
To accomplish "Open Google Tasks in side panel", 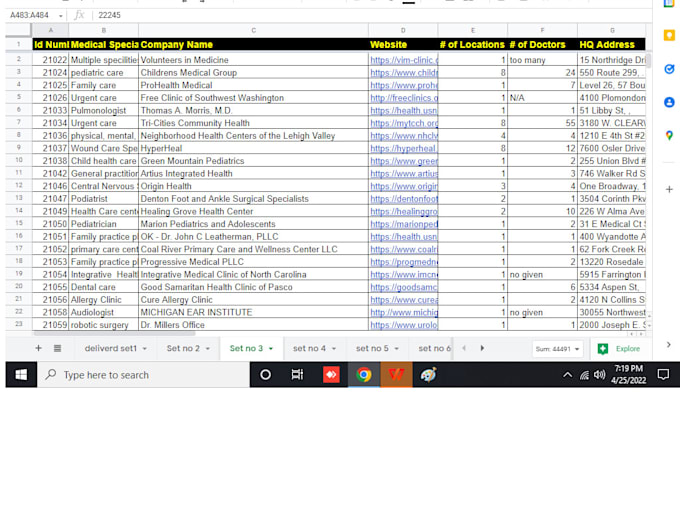I will [669, 69].
